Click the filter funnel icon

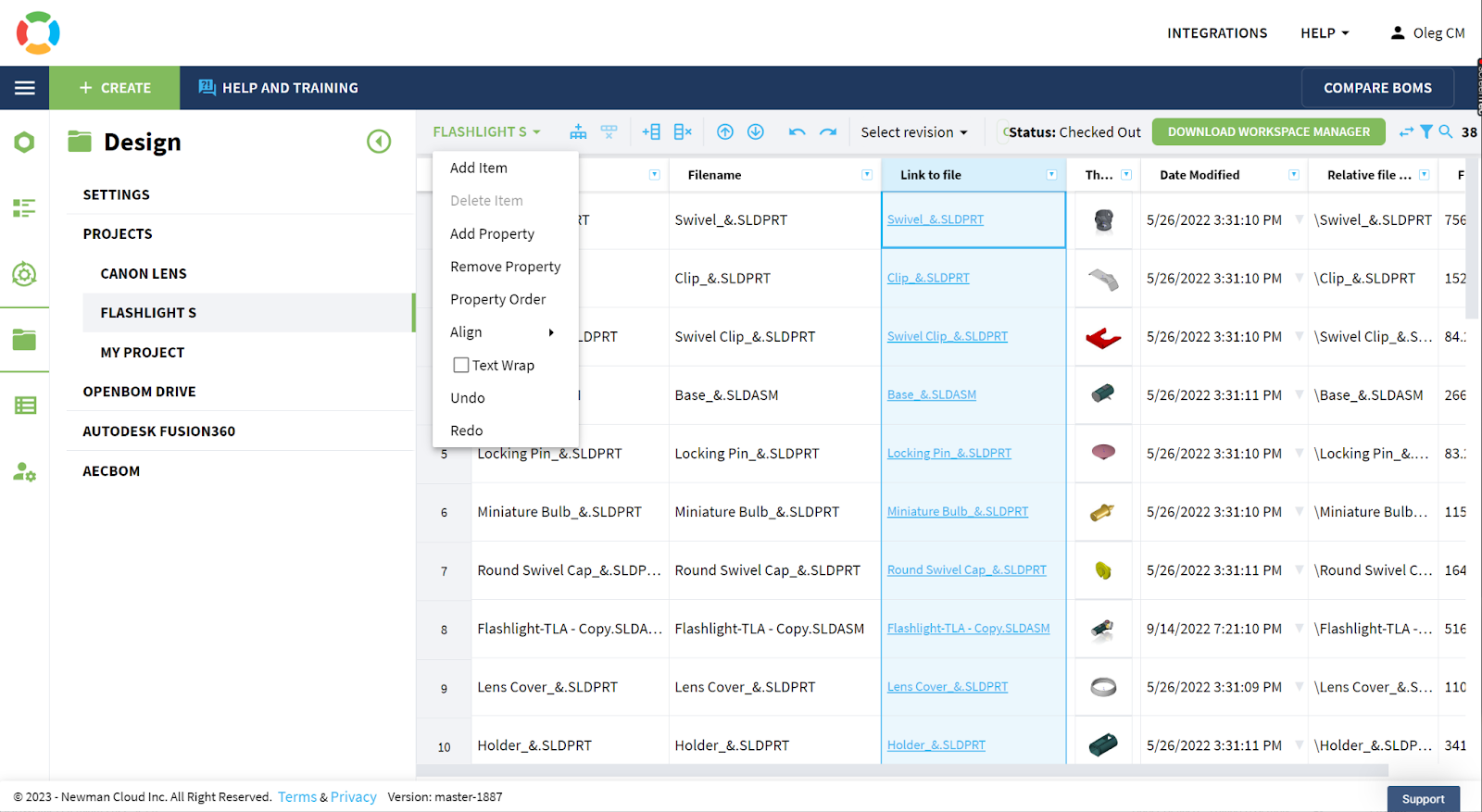click(1426, 132)
